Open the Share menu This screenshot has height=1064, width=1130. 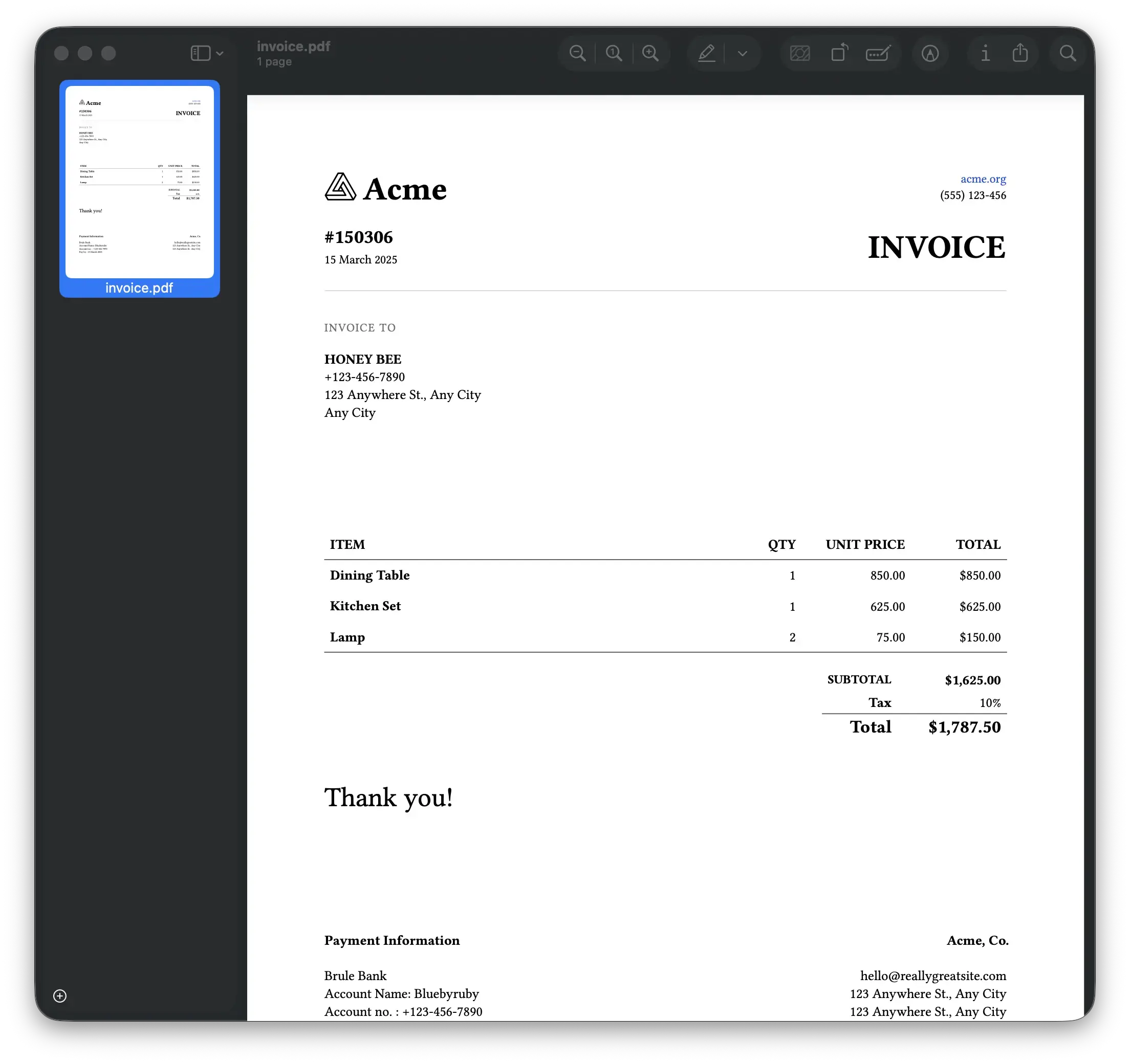[x=1020, y=53]
